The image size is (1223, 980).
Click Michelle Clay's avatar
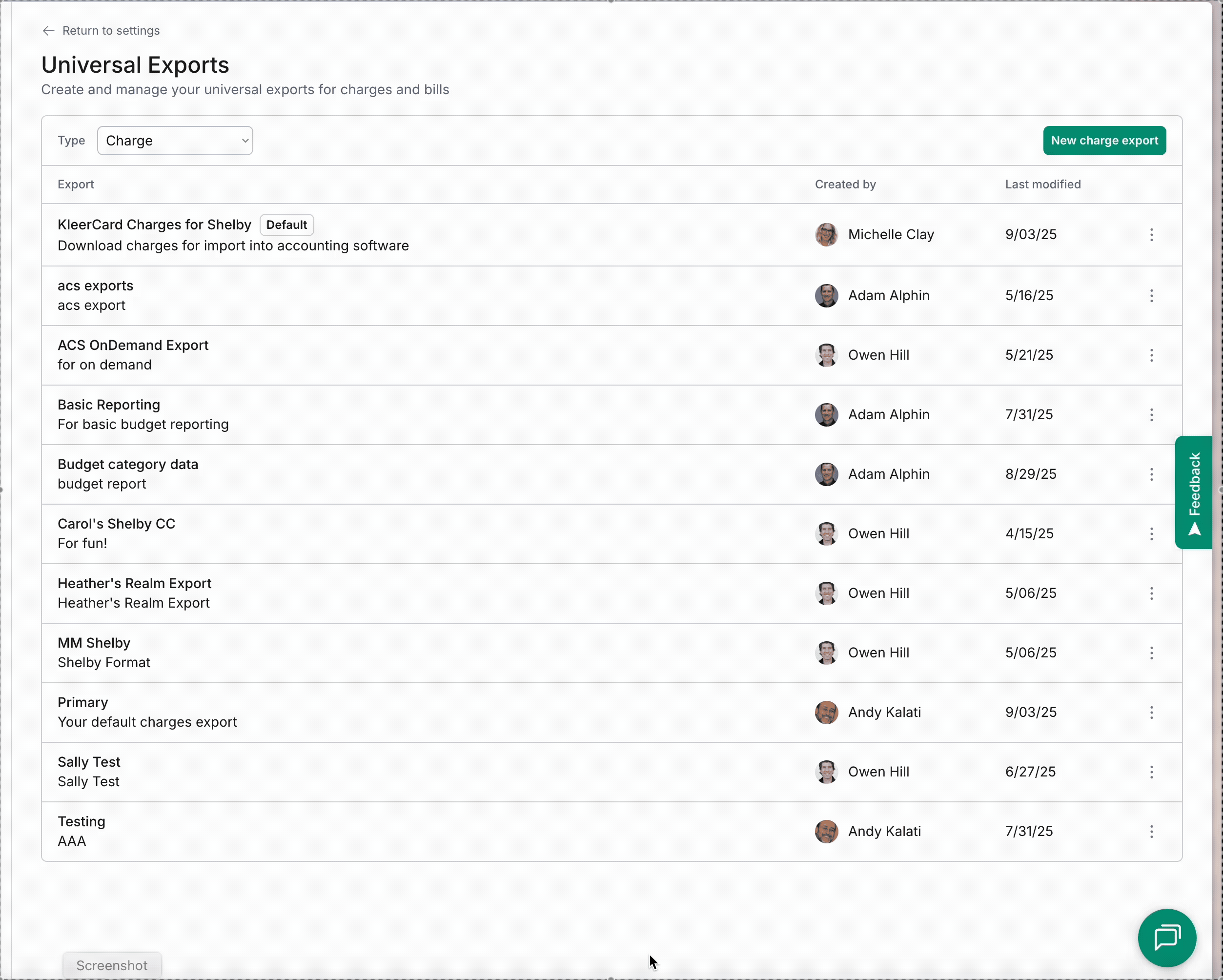pyautogui.click(x=826, y=235)
